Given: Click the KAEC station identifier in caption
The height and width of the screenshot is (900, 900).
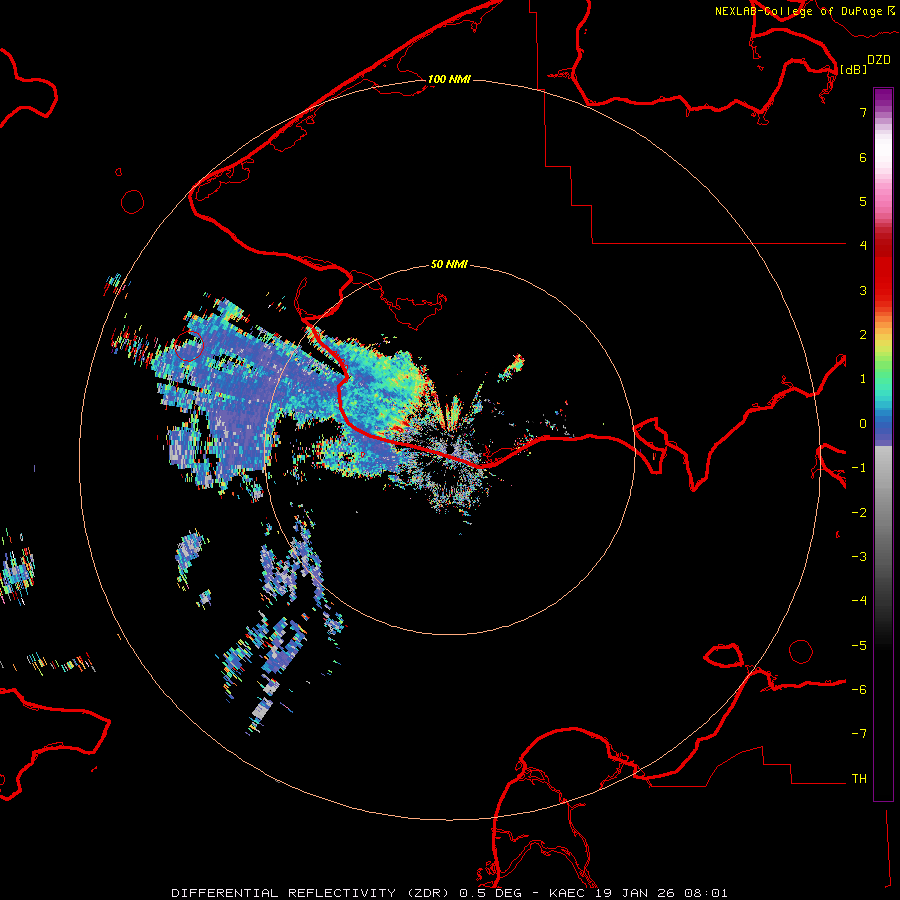Looking at the screenshot, I should point(568,893).
